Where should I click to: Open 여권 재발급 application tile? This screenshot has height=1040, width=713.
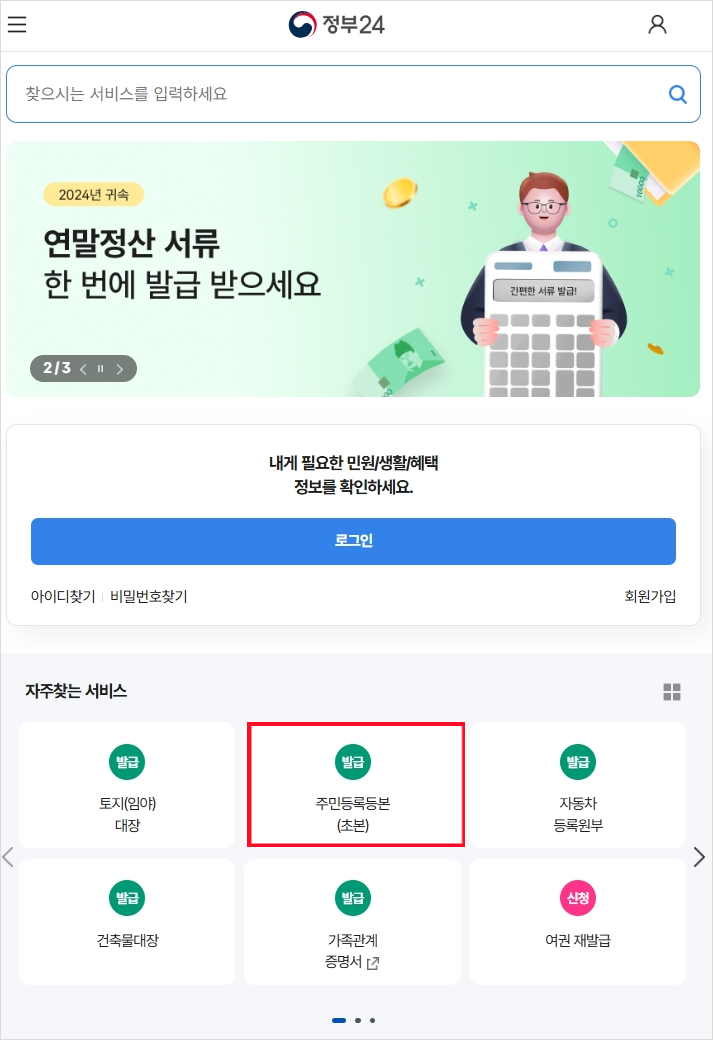point(578,922)
